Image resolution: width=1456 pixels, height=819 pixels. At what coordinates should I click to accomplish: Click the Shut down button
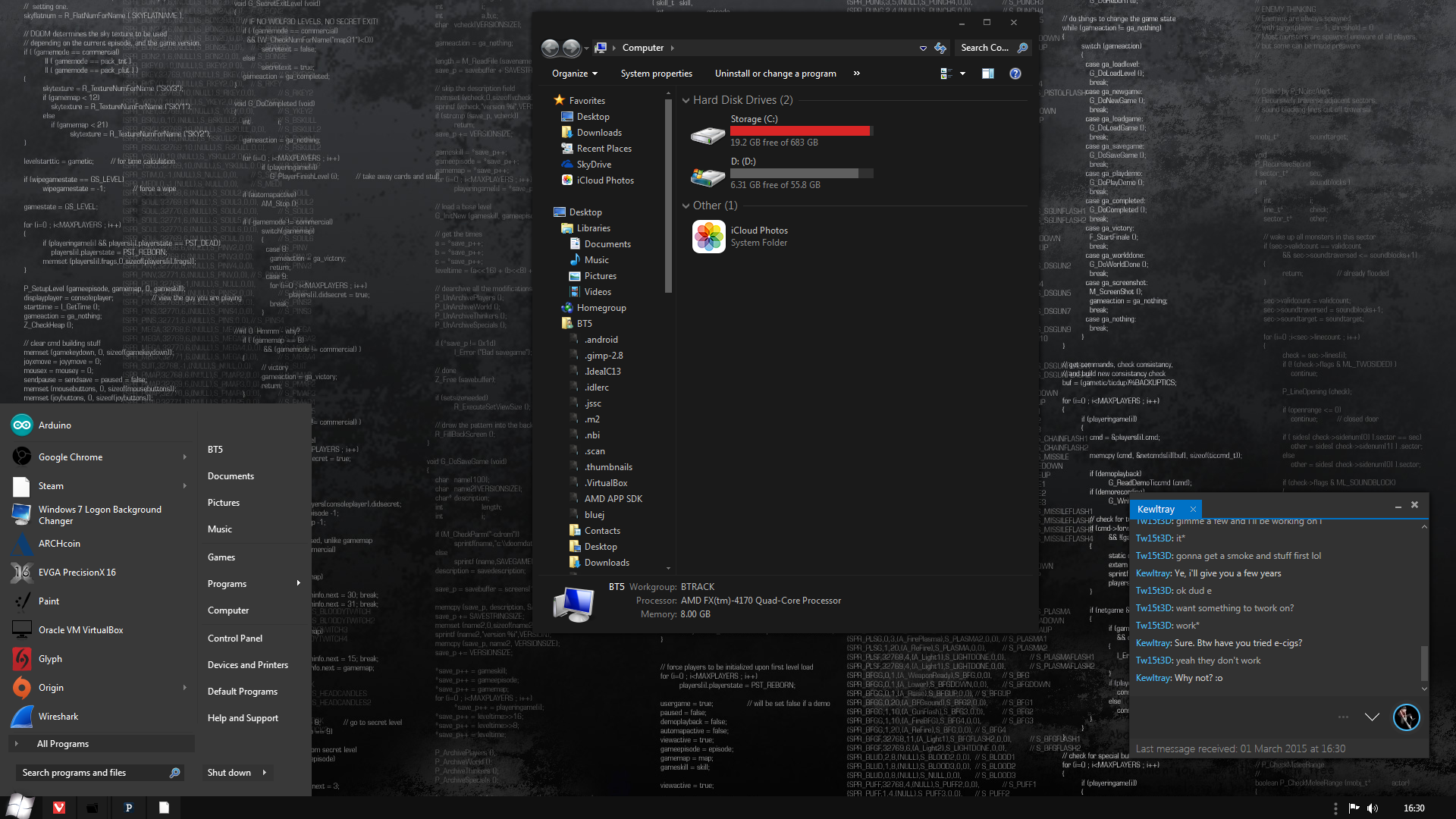pyautogui.click(x=229, y=773)
